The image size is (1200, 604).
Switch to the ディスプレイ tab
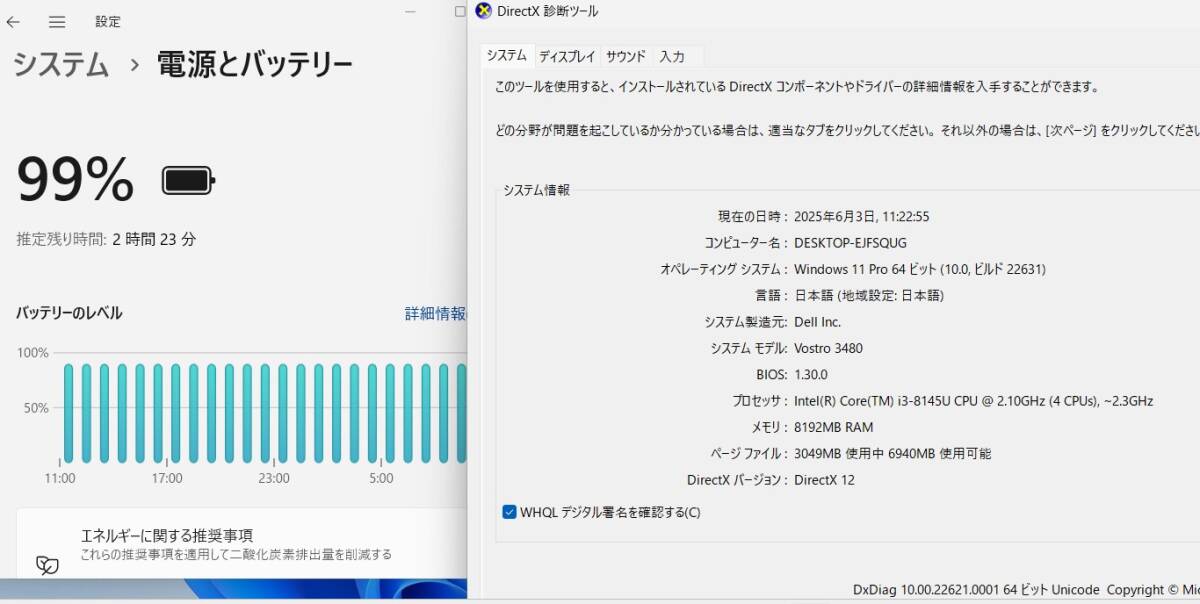(x=567, y=56)
